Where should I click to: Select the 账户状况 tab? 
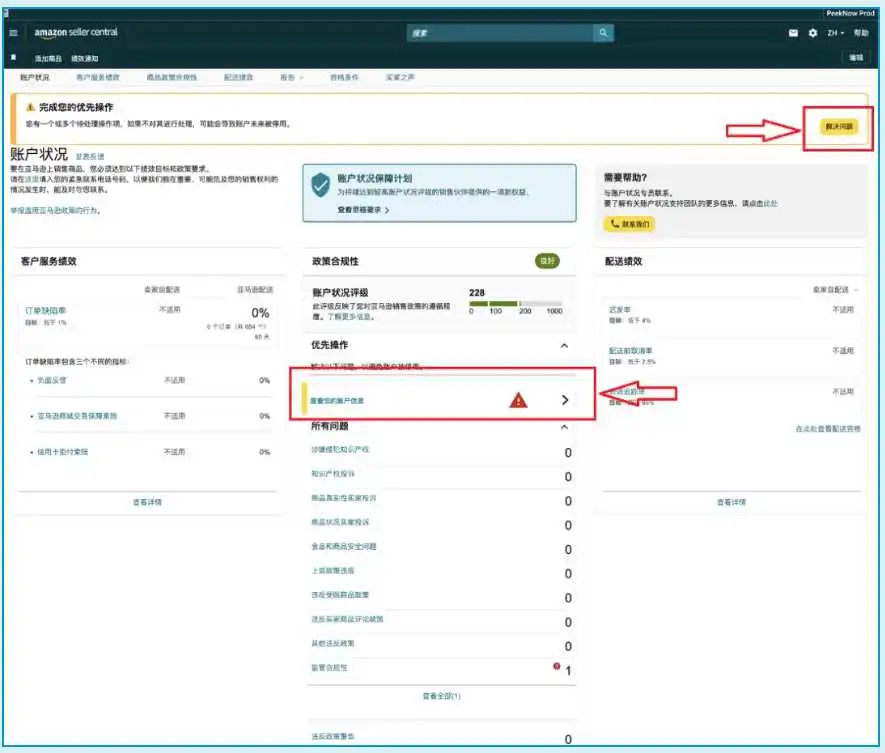pyautogui.click(x=35, y=77)
